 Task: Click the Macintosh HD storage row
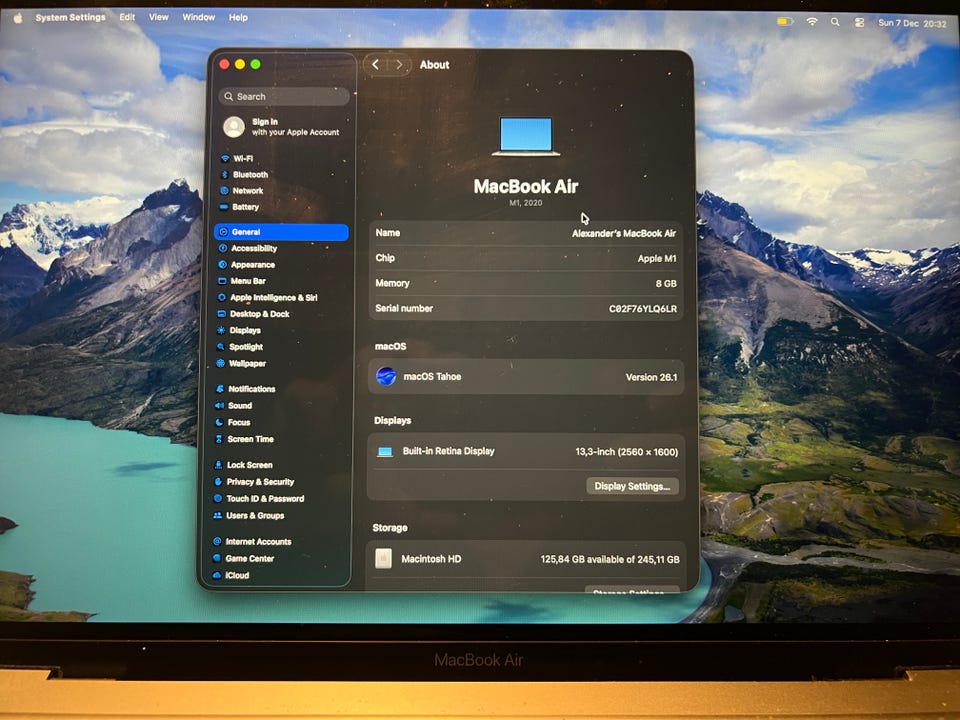[527, 559]
